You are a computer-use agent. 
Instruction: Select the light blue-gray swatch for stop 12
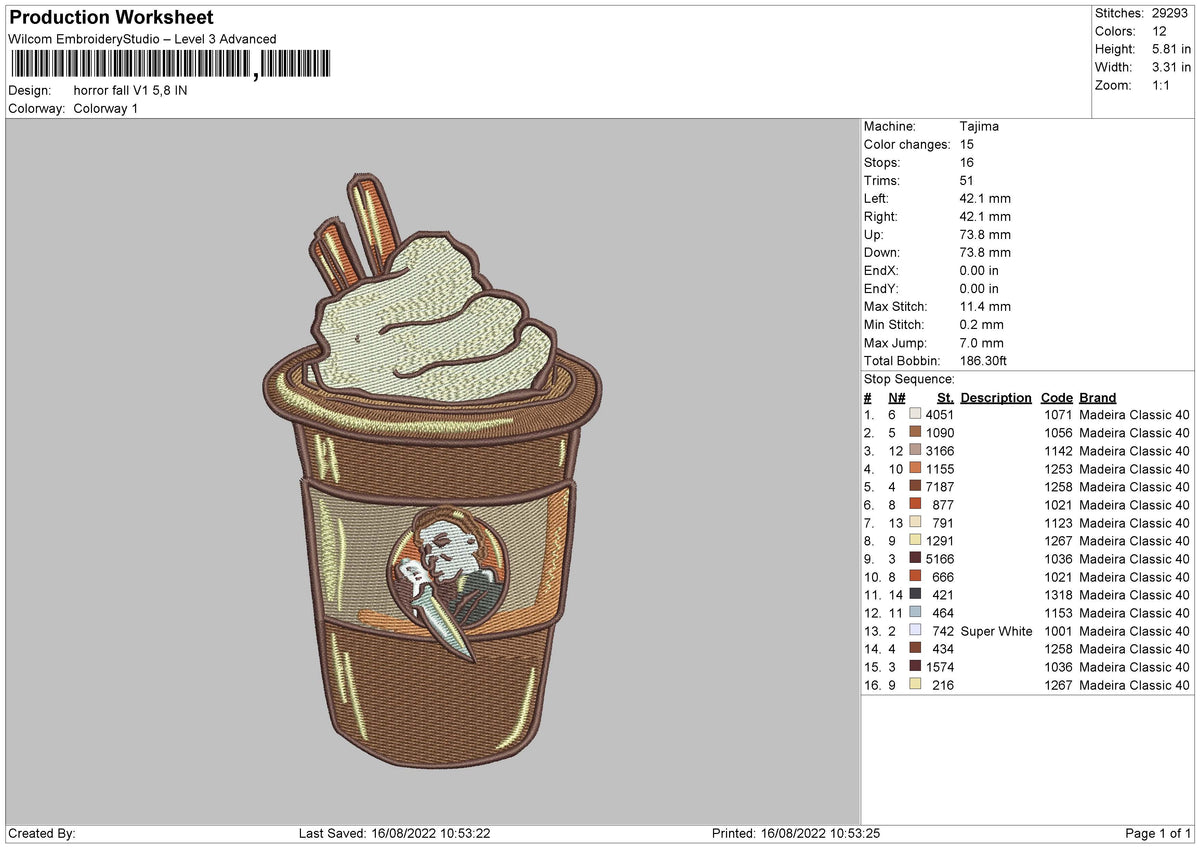(x=915, y=613)
